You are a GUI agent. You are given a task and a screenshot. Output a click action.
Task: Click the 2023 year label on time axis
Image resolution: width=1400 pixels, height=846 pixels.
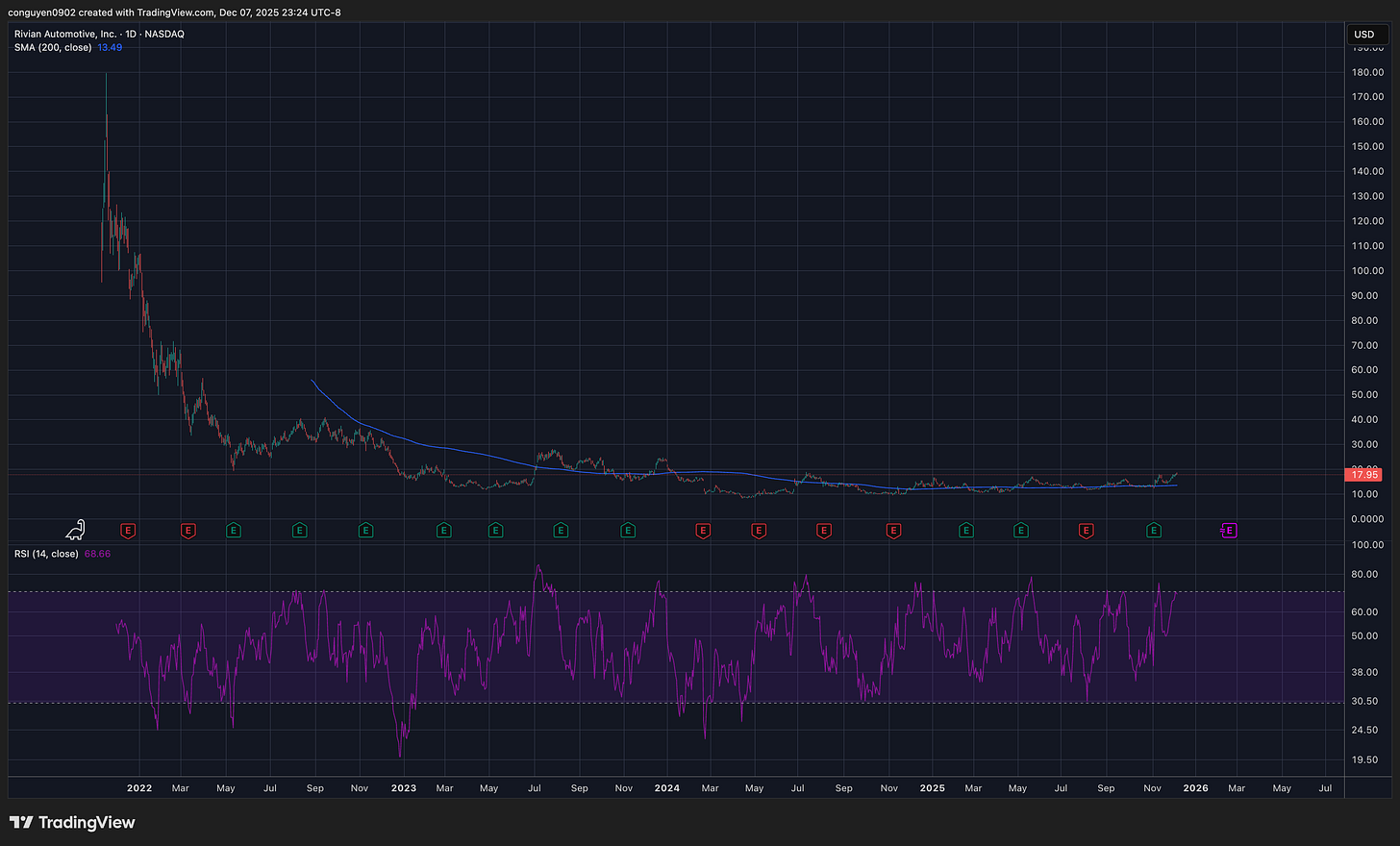click(x=404, y=788)
